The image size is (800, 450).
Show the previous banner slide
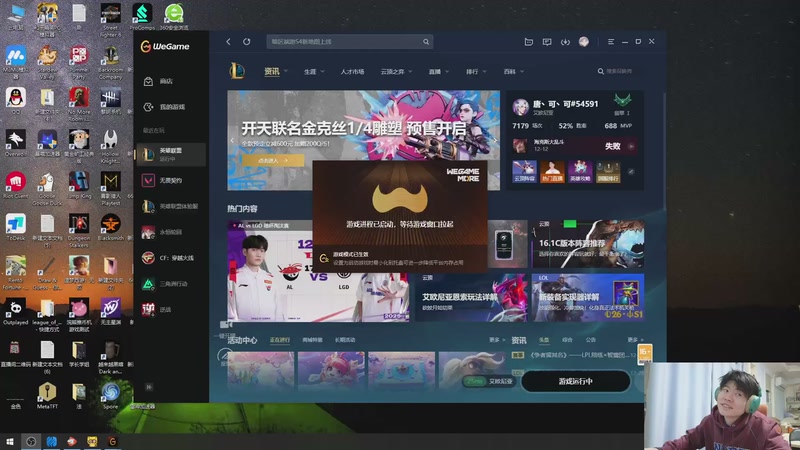pos(232,140)
